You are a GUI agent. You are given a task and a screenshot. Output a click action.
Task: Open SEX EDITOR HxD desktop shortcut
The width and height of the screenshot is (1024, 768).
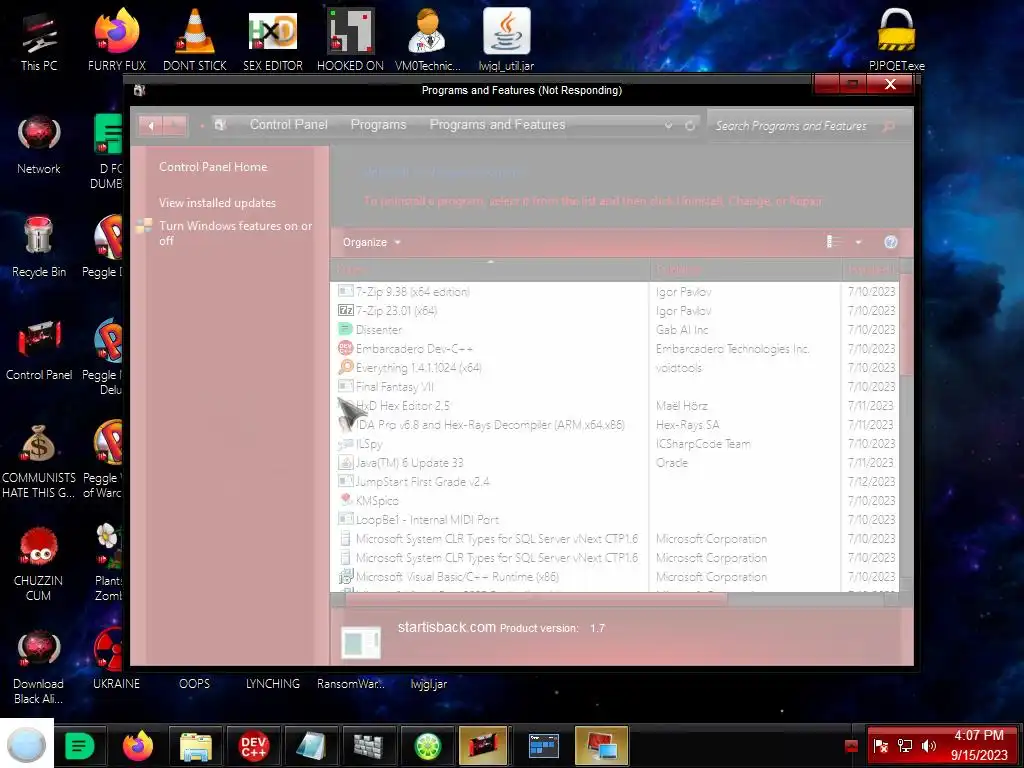(272, 40)
